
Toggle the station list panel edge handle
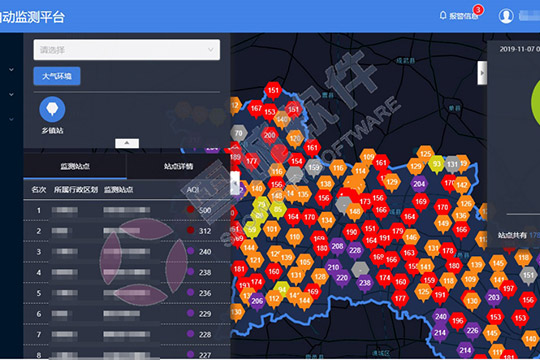(x=235, y=183)
